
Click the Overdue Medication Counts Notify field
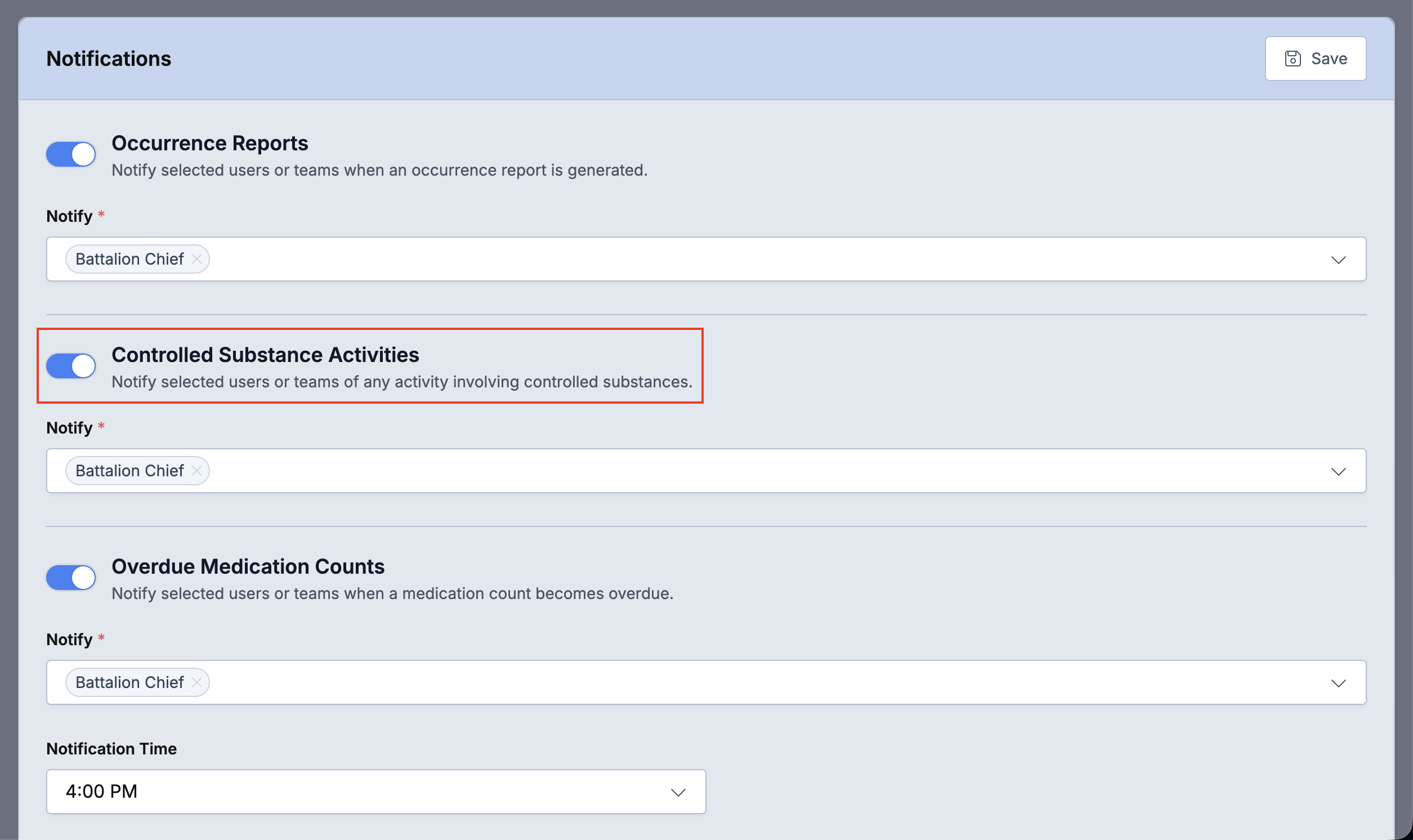(x=706, y=683)
